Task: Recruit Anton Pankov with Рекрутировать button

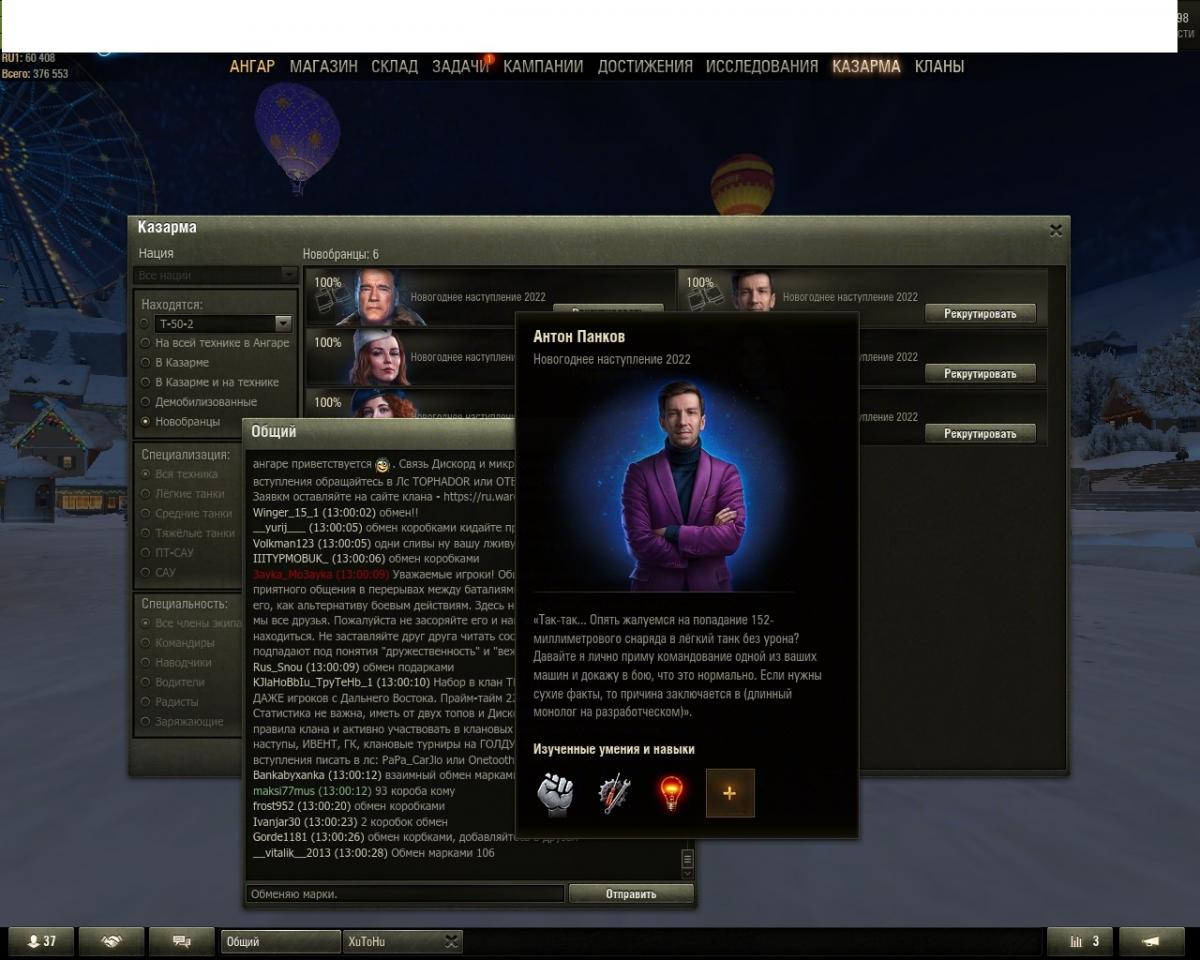Action: (980, 314)
